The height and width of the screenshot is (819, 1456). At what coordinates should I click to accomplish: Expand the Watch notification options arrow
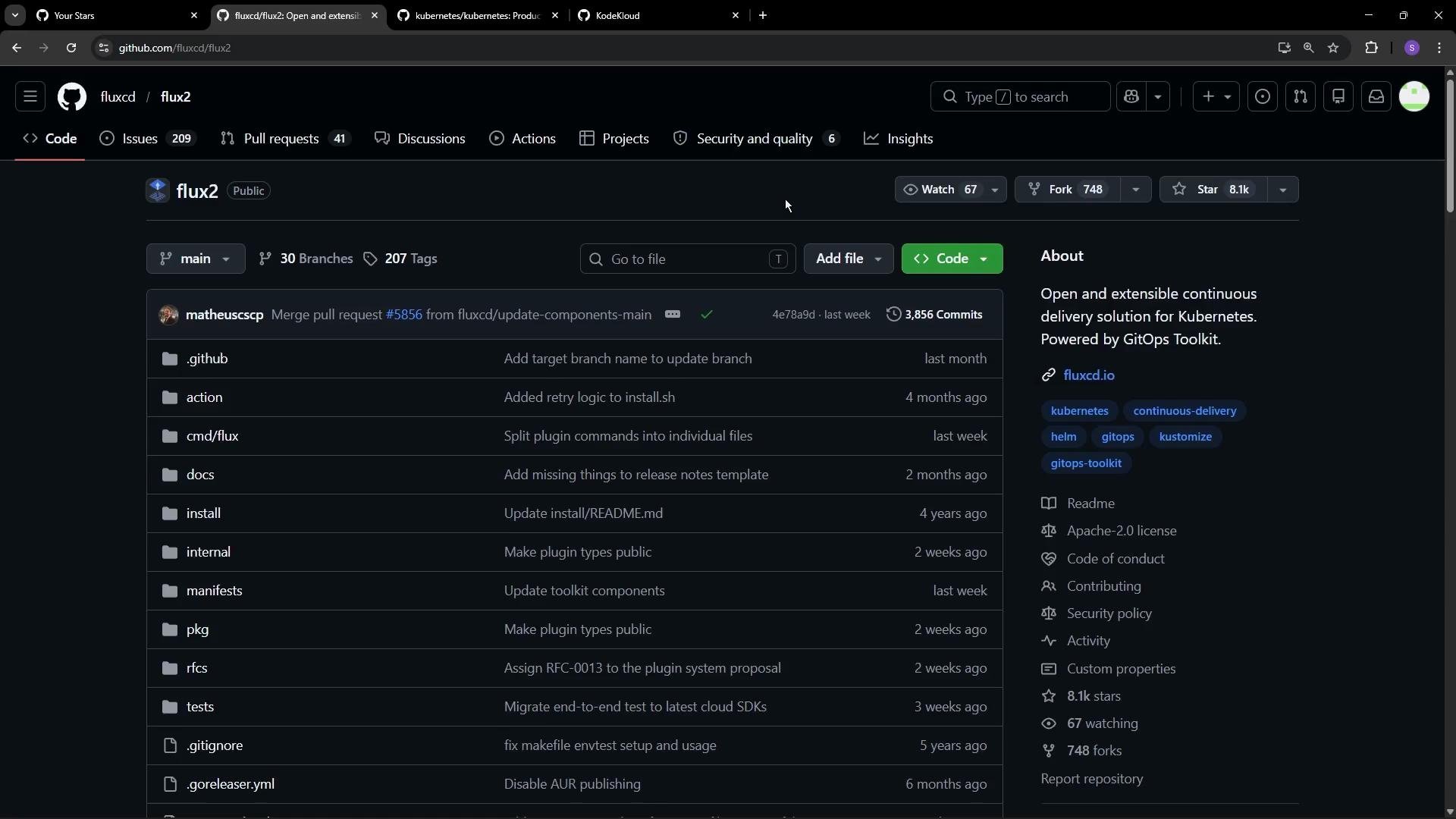(x=995, y=190)
